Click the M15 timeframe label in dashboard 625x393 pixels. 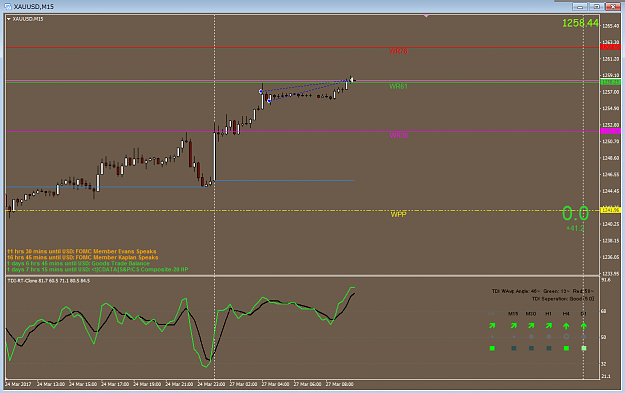tap(513, 314)
